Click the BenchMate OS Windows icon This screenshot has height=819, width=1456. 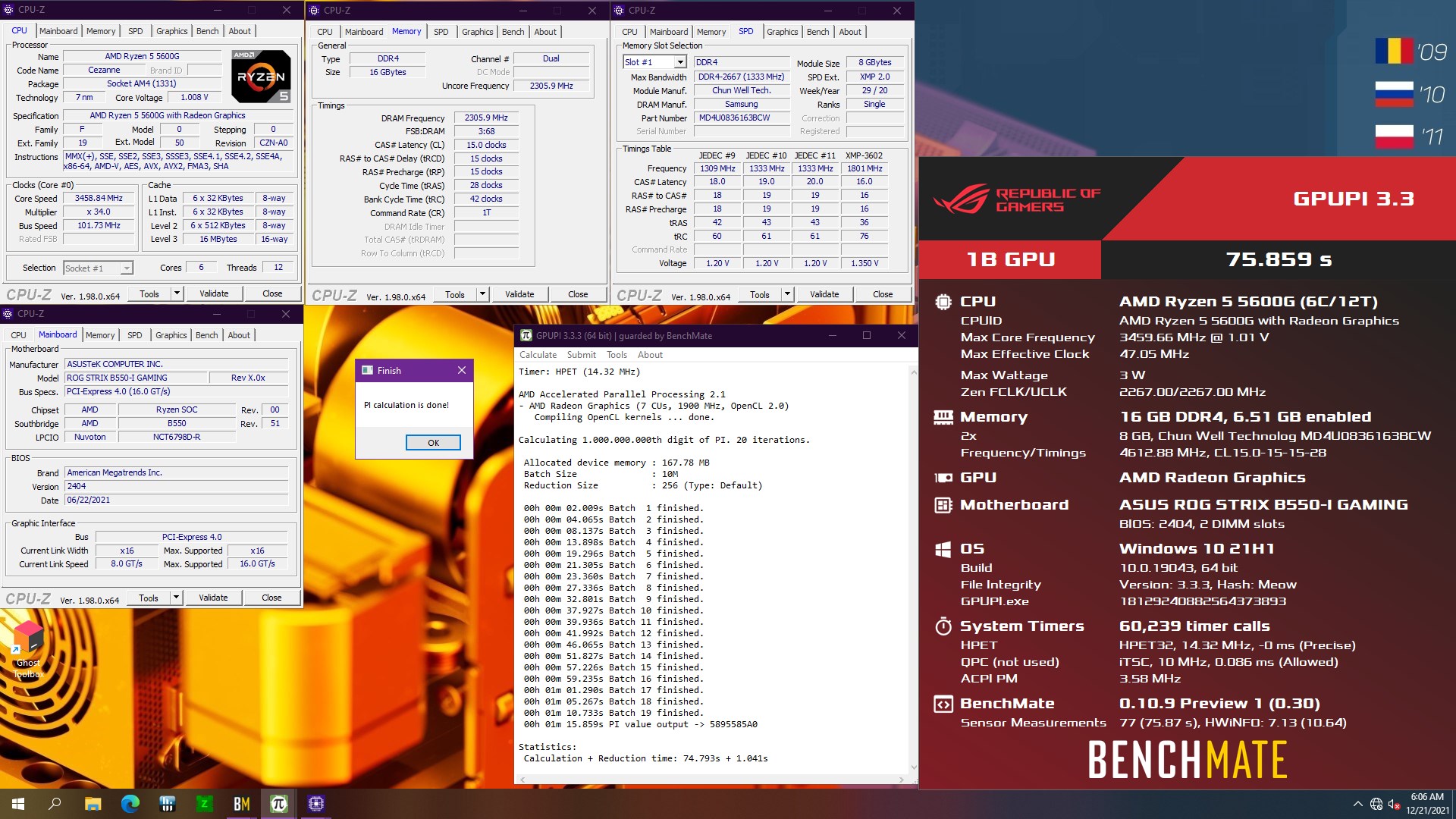(943, 549)
